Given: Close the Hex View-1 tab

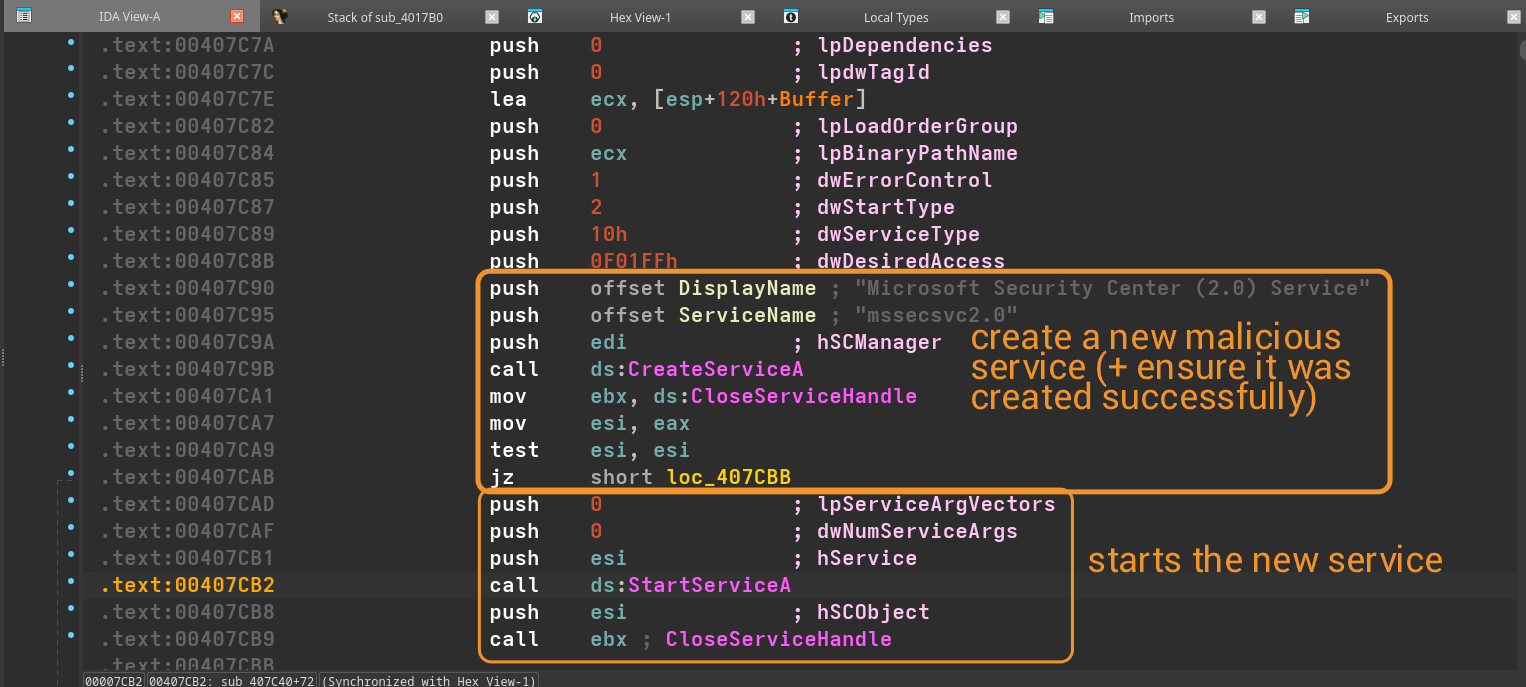Looking at the screenshot, I should (x=747, y=17).
